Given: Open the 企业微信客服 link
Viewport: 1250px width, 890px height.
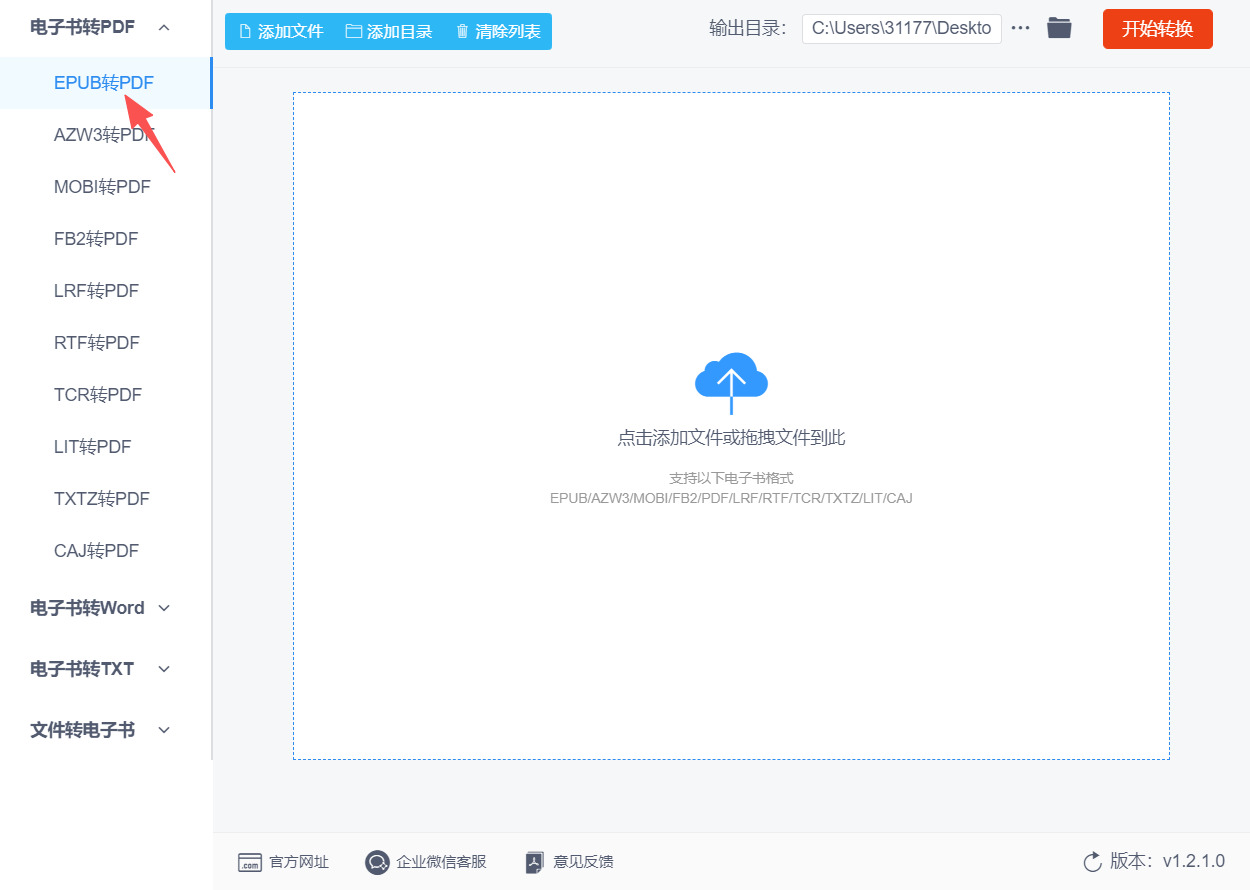Looking at the screenshot, I should tap(441, 862).
